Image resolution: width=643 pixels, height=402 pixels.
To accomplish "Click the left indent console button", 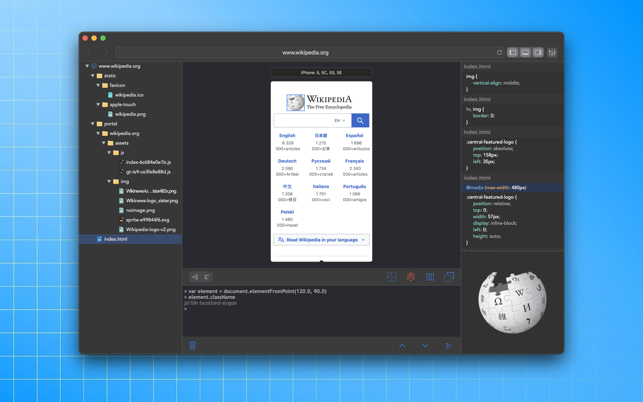I will (195, 277).
